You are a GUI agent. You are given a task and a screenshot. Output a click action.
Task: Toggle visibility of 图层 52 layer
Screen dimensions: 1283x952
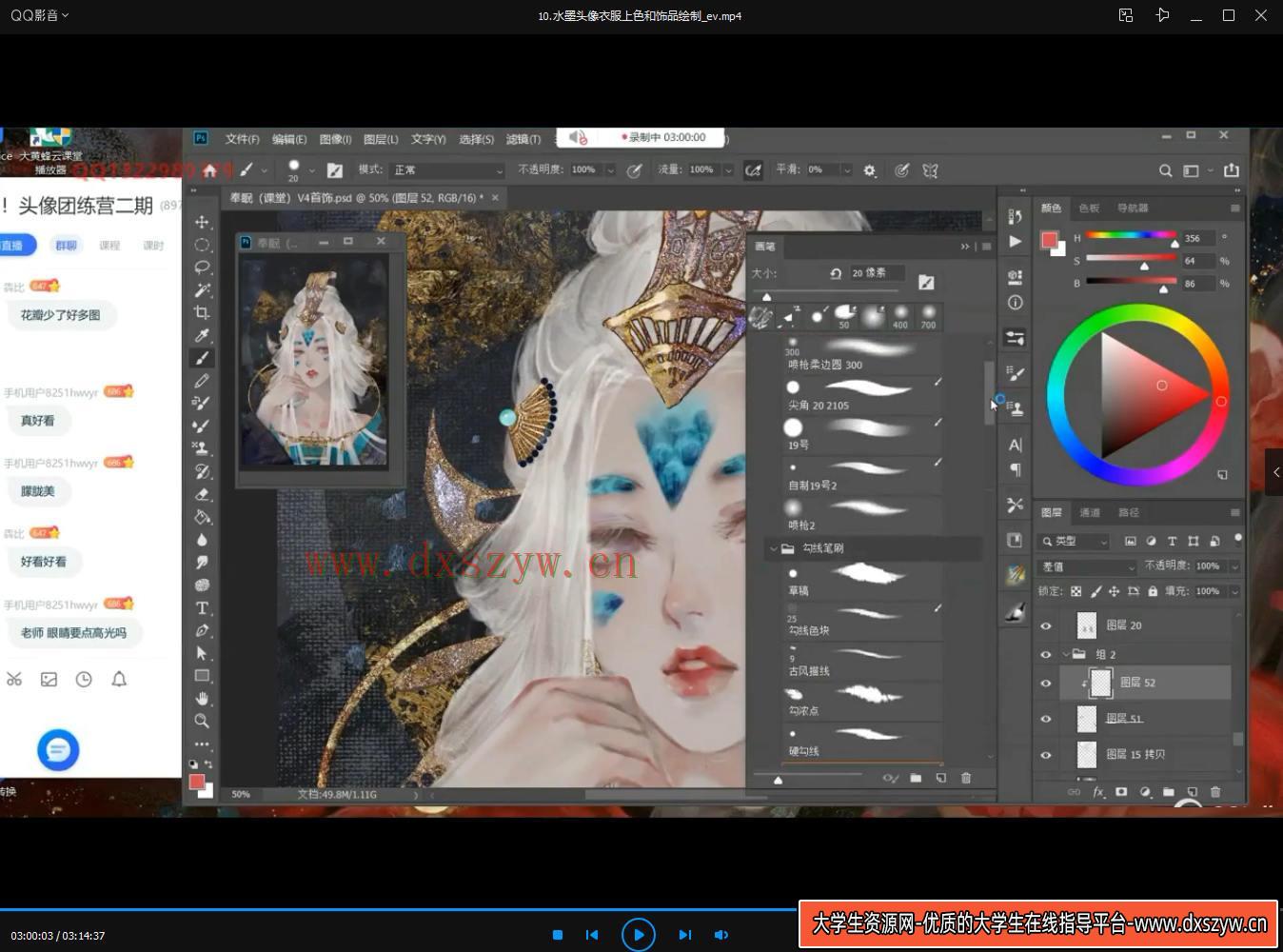tap(1046, 683)
